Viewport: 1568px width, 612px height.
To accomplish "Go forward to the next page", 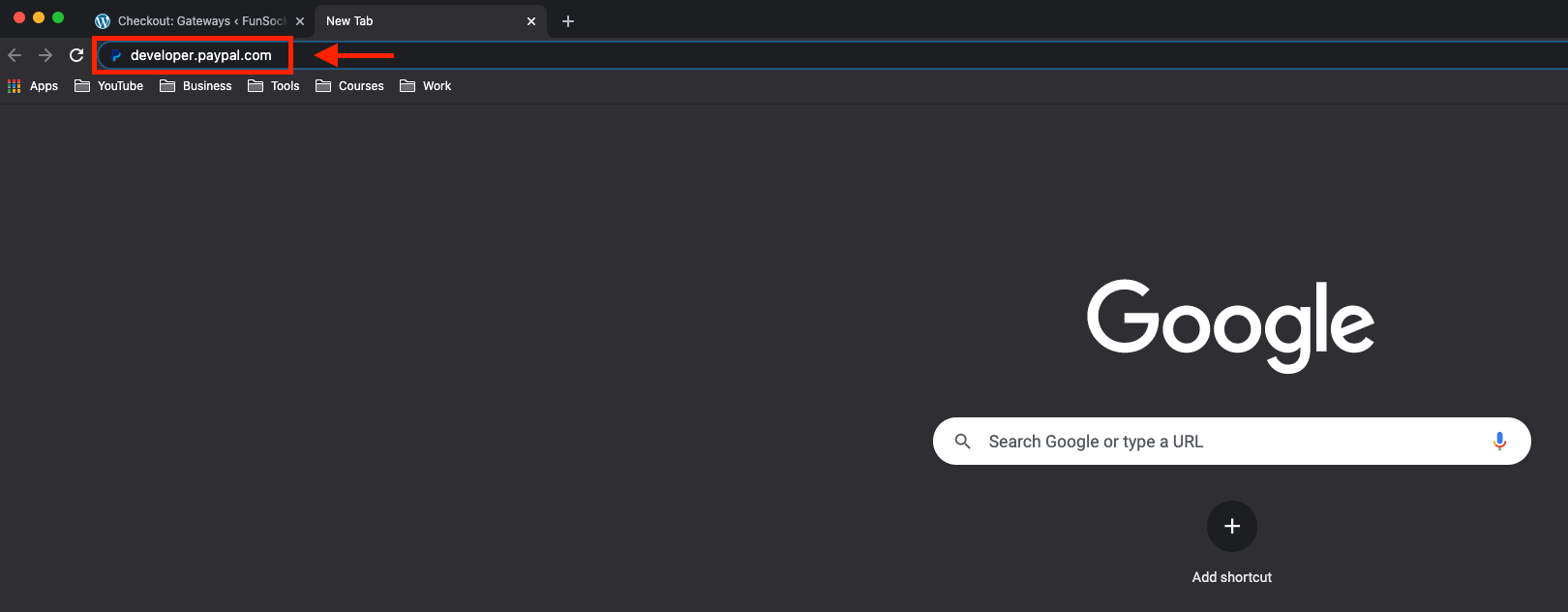I will coord(45,55).
